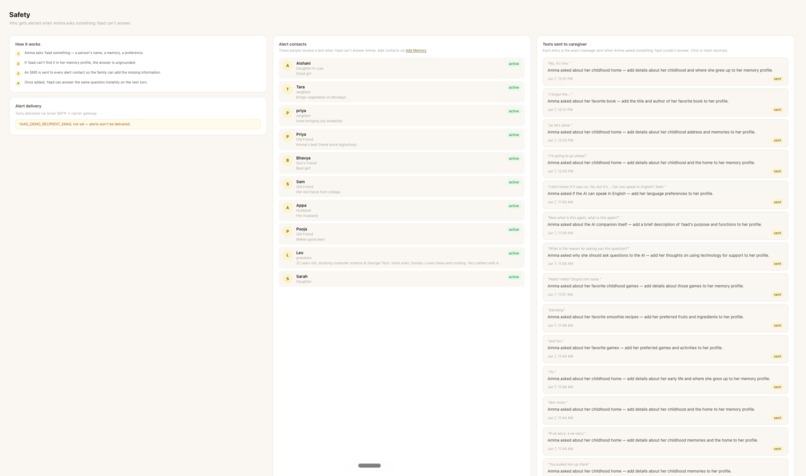806x476 pixels.
Task: Select the favorite childhood games alert
Action: (x=665, y=287)
